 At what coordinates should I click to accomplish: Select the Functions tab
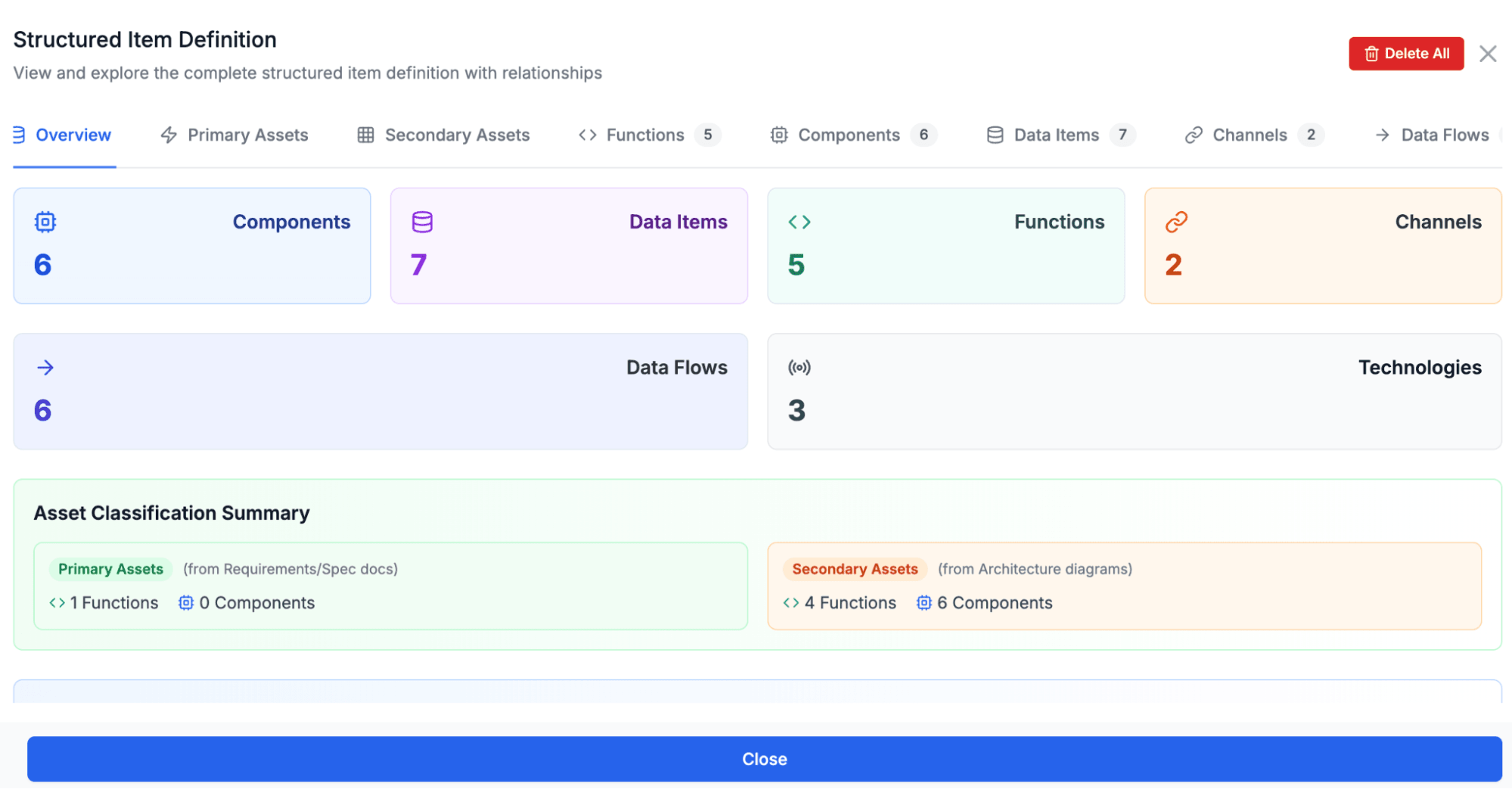click(x=648, y=135)
